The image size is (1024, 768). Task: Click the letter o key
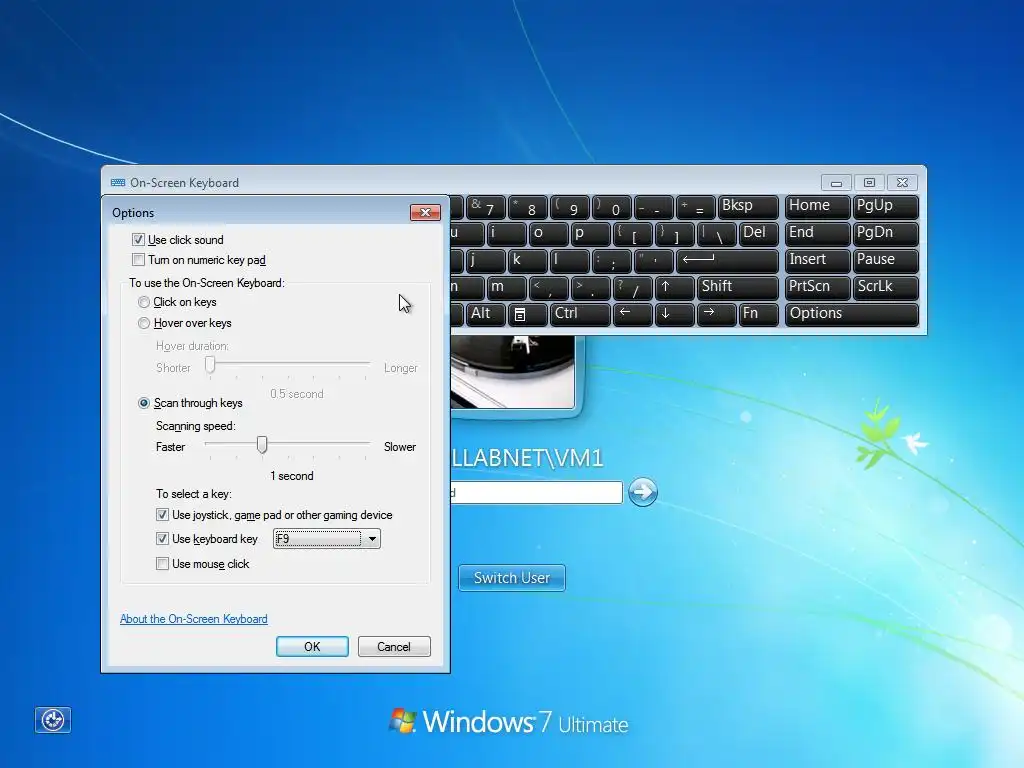[x=549, y=233]
